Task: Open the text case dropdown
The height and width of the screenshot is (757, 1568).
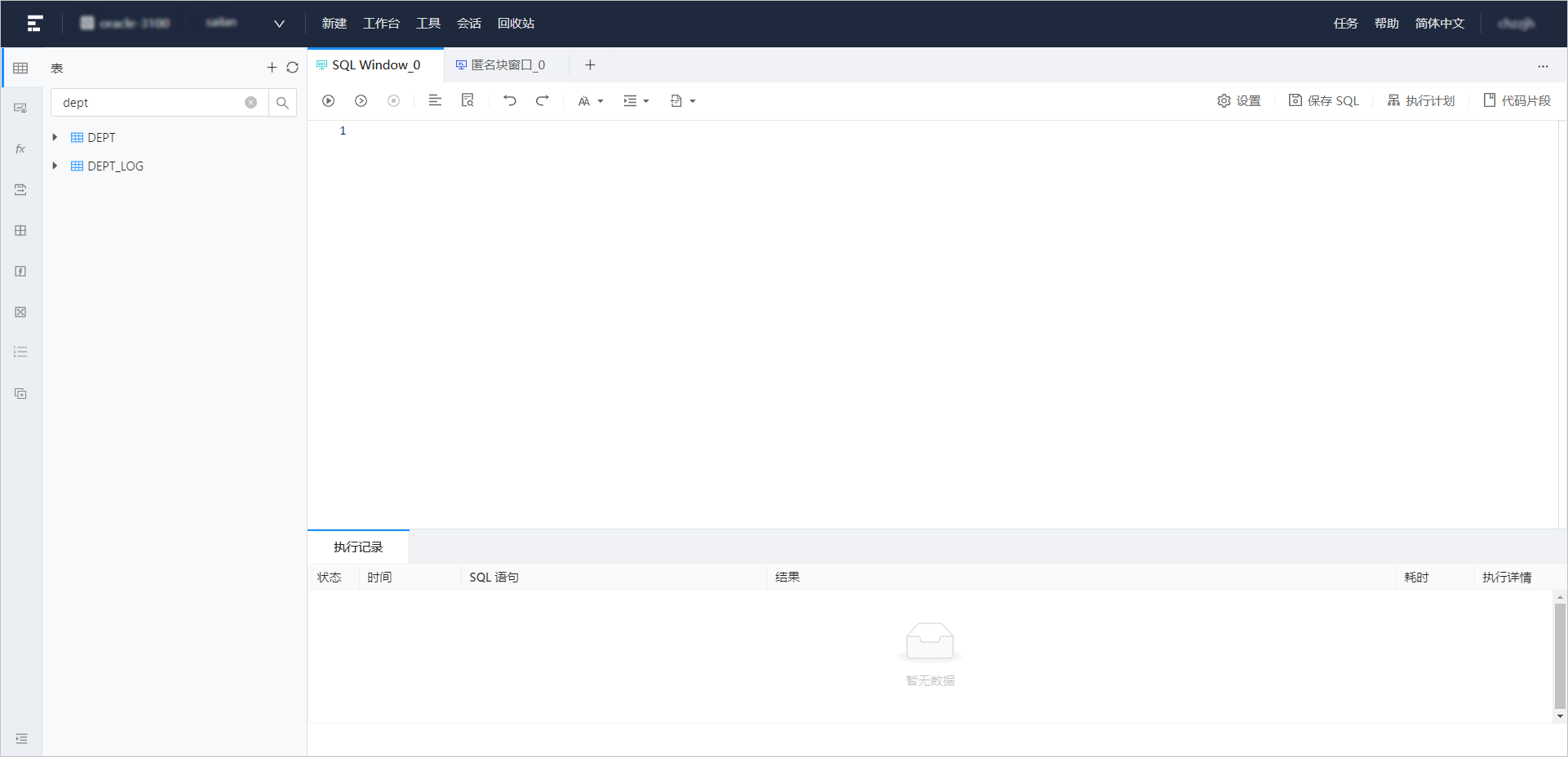Action: pos(590,101)
